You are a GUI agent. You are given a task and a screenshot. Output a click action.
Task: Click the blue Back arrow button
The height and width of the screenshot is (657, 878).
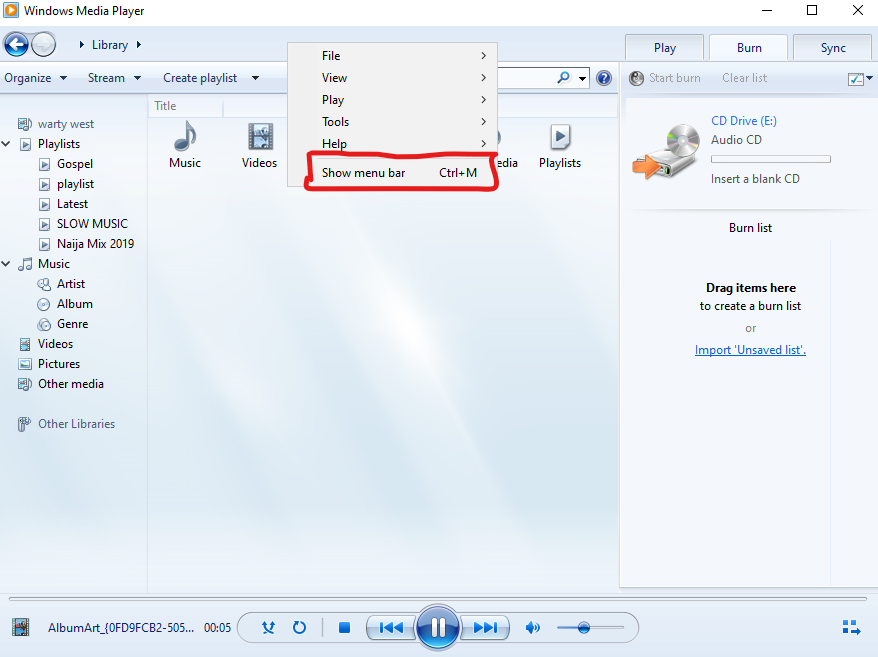[16, 45]
